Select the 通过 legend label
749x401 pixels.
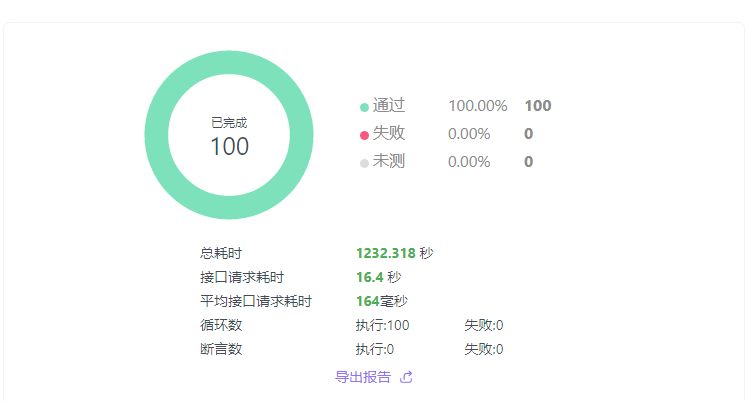(x=388, y=106)
